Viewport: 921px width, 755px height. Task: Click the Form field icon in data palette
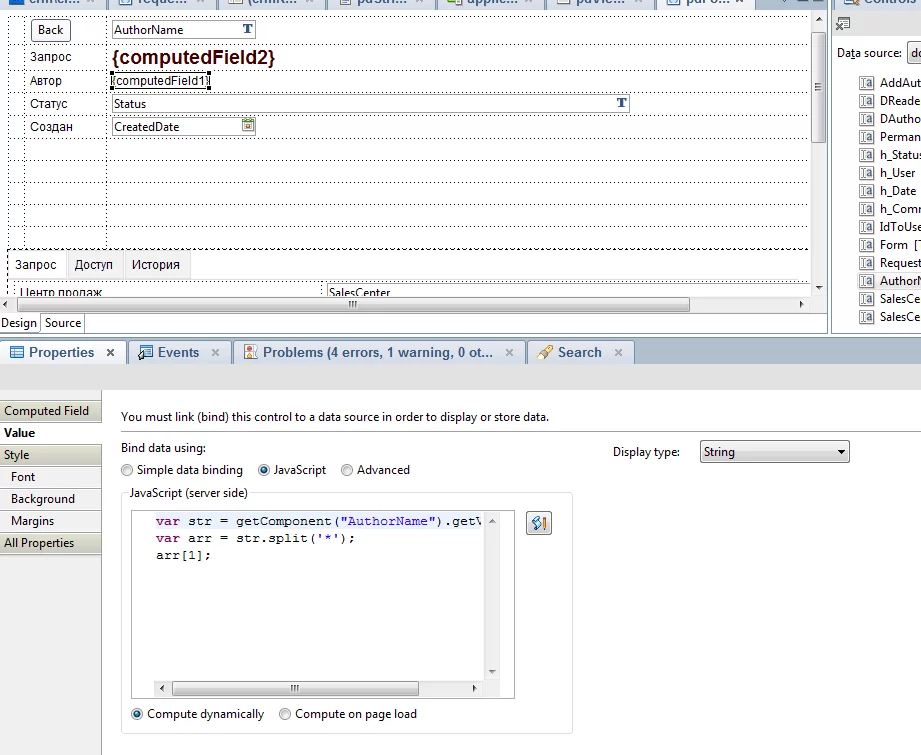(x=866, y=244)
